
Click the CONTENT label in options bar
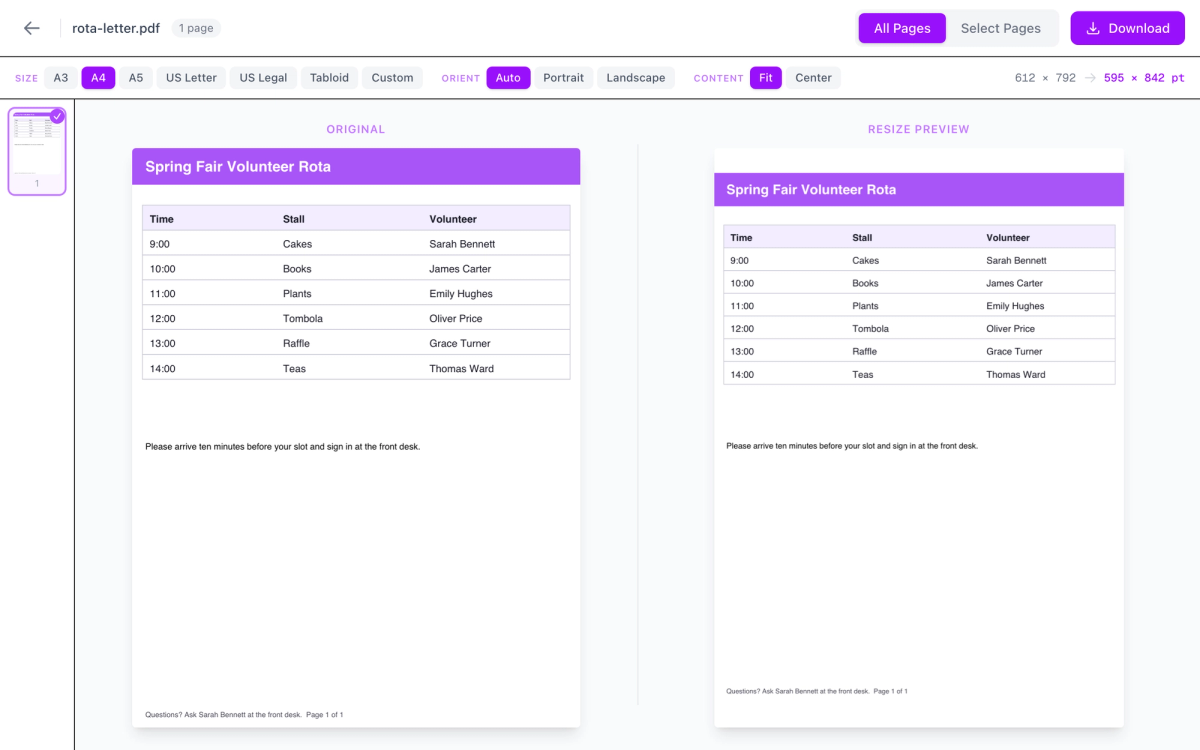click(719, 78)
